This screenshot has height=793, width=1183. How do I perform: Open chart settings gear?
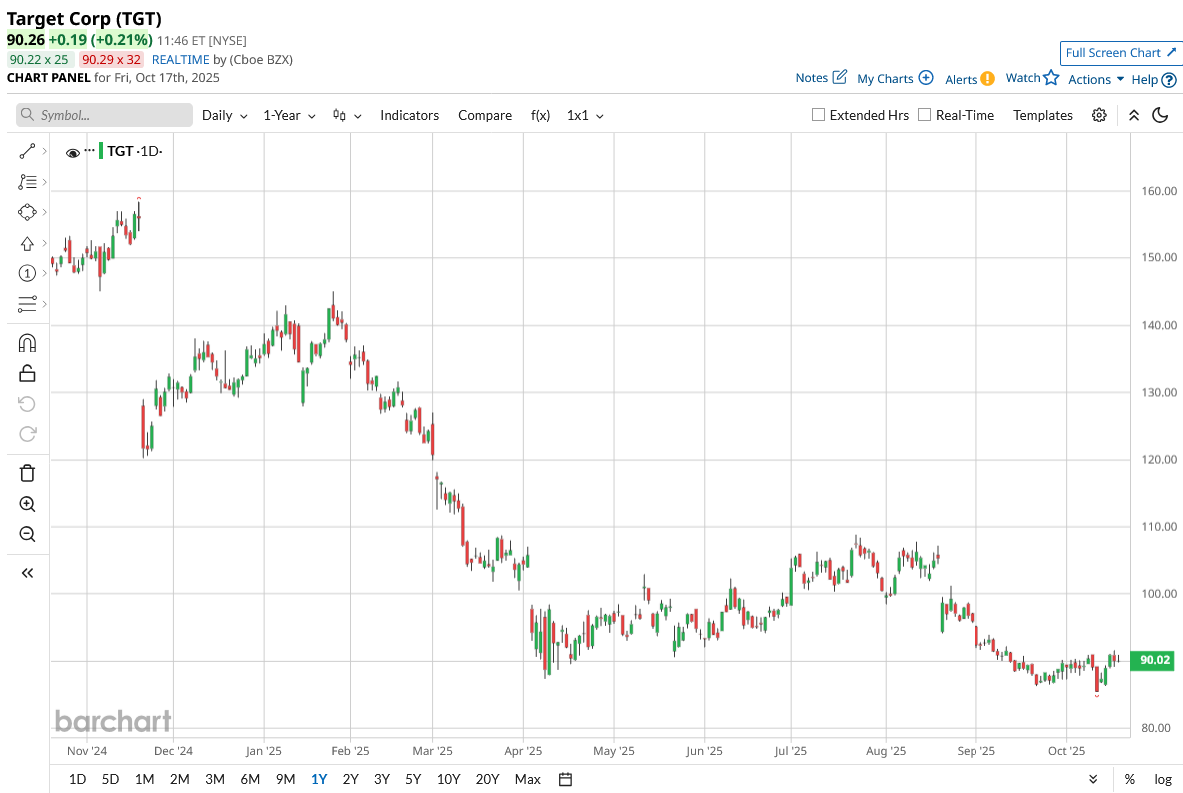pos(1099,115)
